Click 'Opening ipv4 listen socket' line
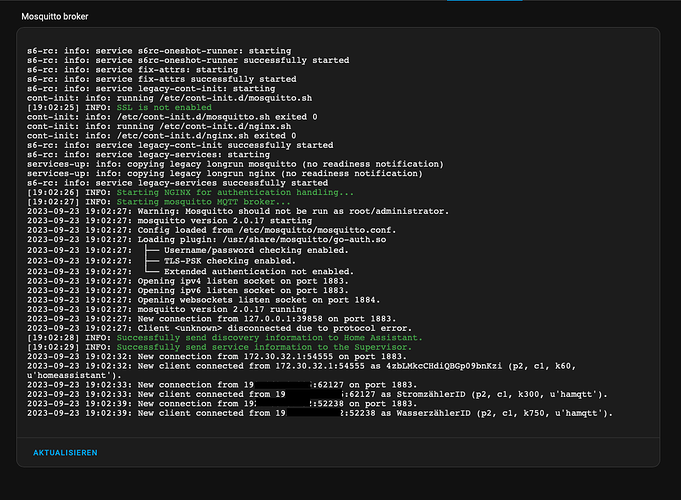The height and width of the screenshot is (500, 681). pyautogui.click(x=188, y=281)
